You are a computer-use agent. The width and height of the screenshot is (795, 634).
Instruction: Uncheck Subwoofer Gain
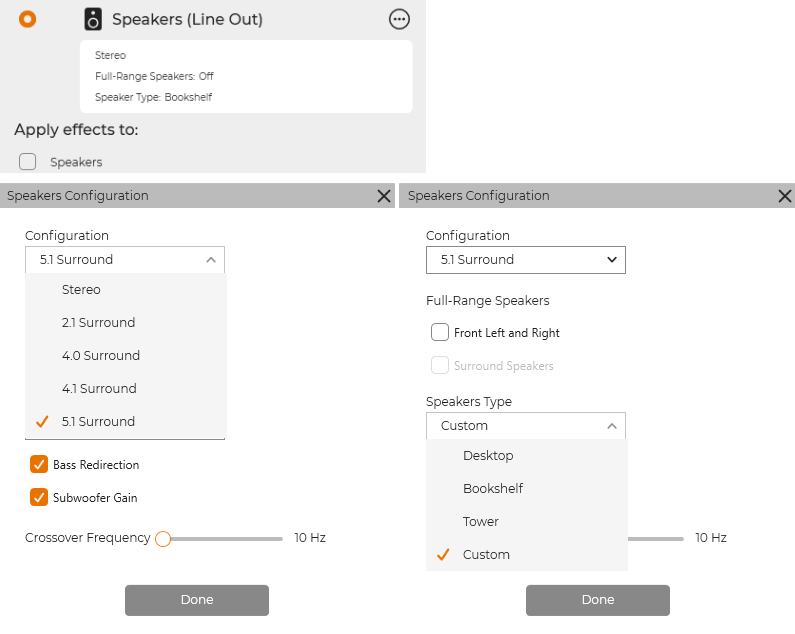39,497
